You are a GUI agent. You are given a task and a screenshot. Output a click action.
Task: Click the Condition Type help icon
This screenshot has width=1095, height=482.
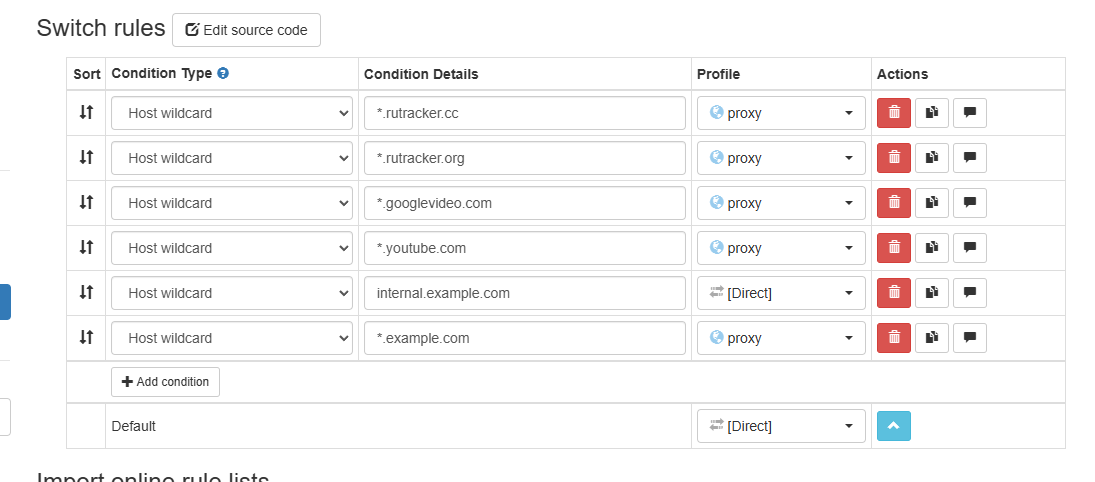point(223,73)
